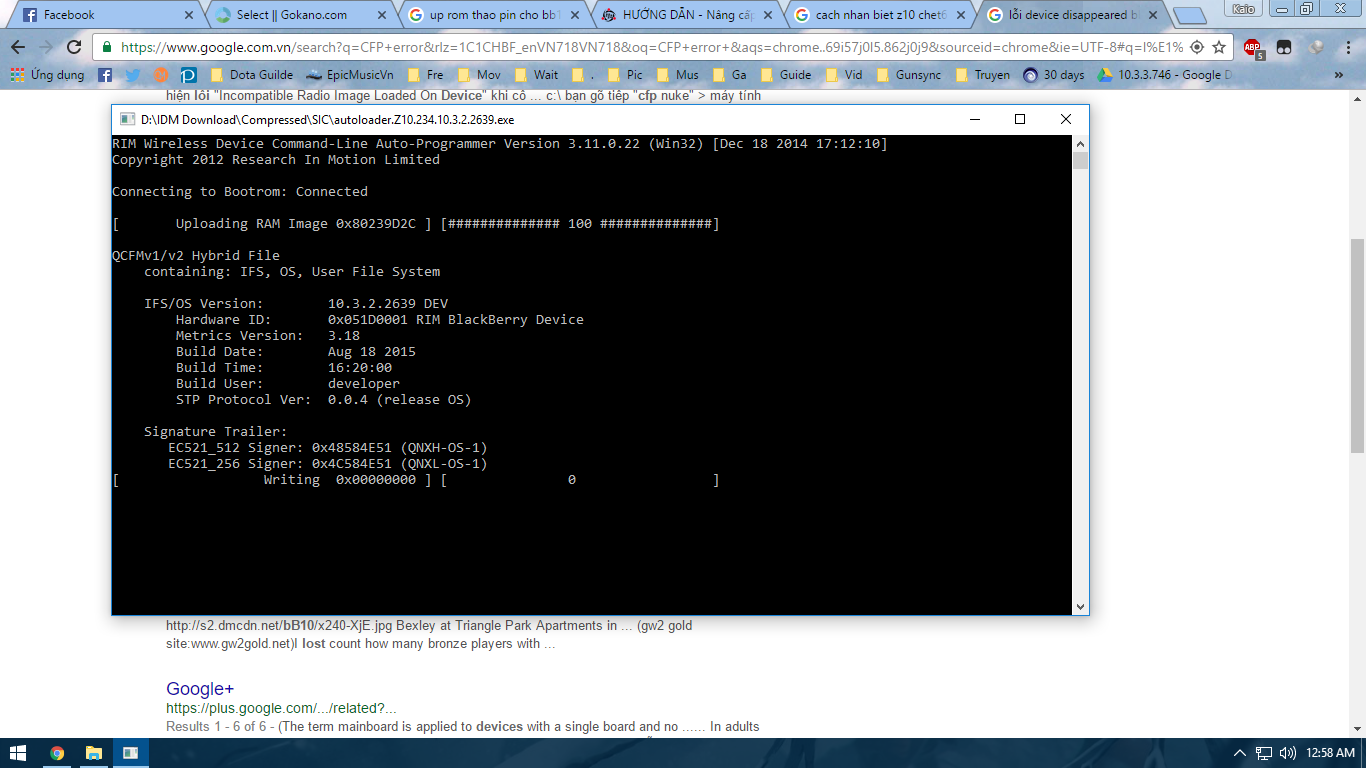This screenshot has height=768, width=1366.
Task: Open the Adblock Plus extension icon
Action: pyautogui.click(x=1253, y=47)
